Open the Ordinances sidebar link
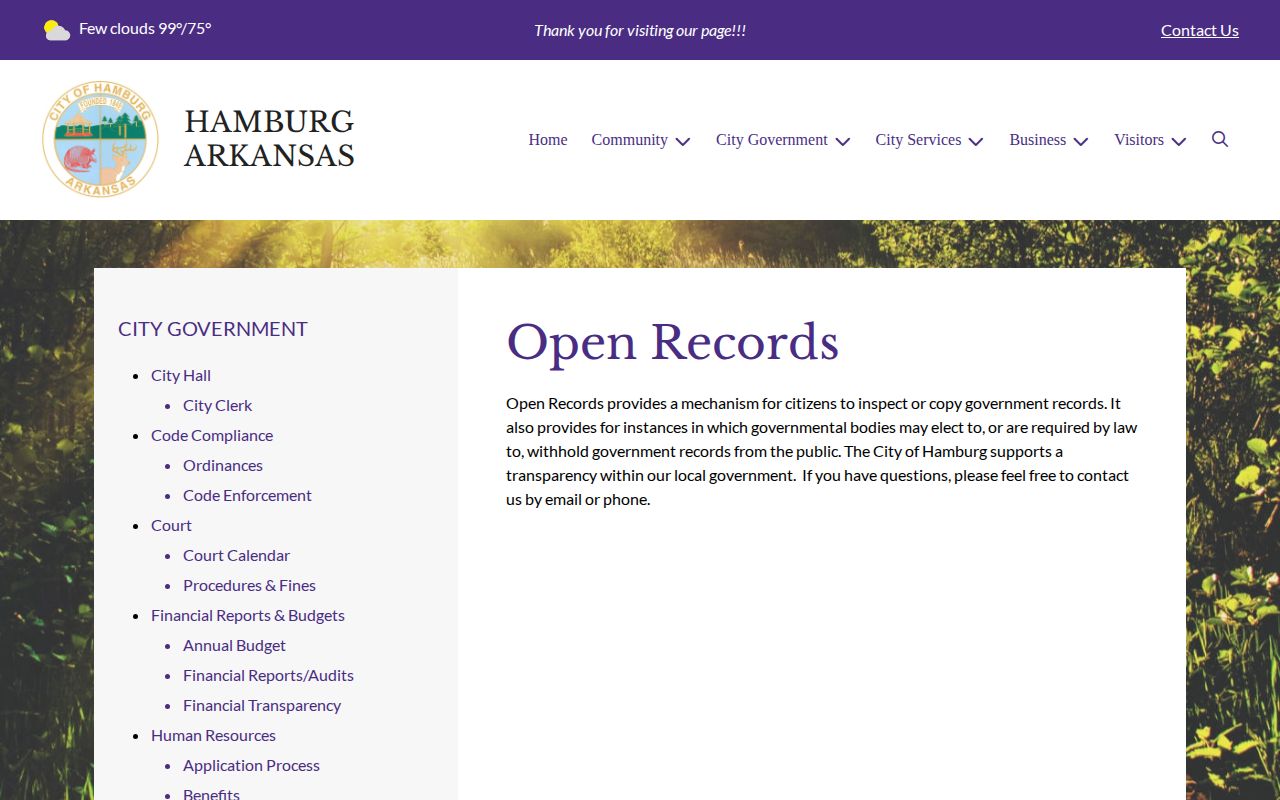Viewport: 1280px width, 800px height. 223,465
